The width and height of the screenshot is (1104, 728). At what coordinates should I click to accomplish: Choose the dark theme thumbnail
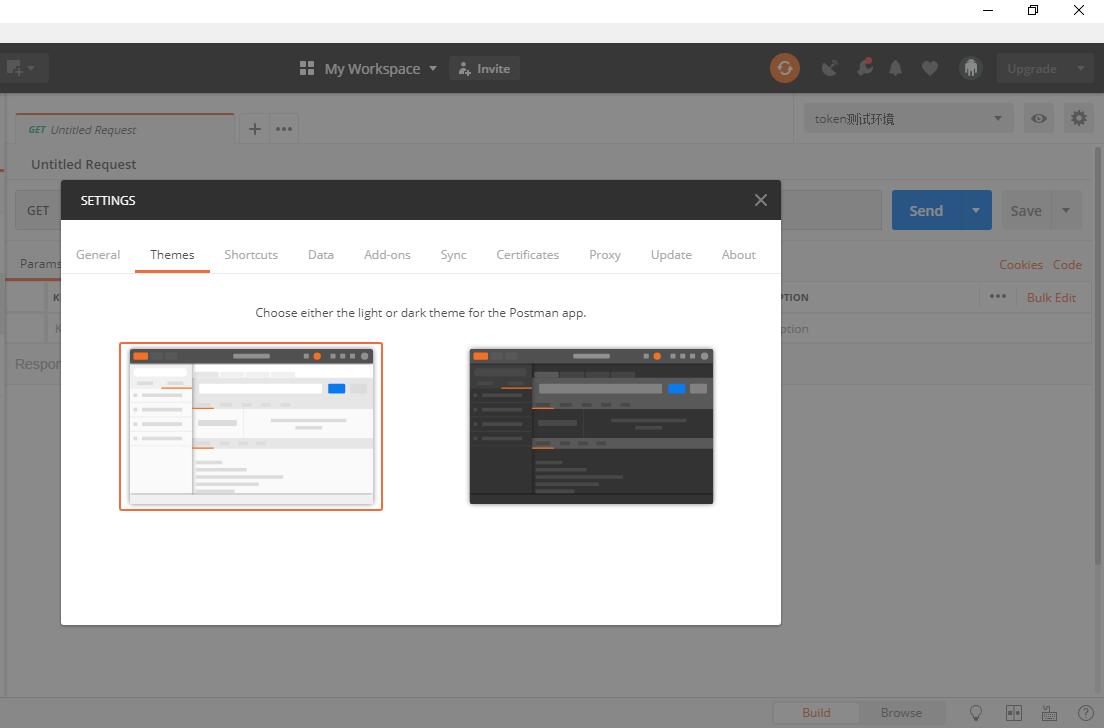[591, 426]
